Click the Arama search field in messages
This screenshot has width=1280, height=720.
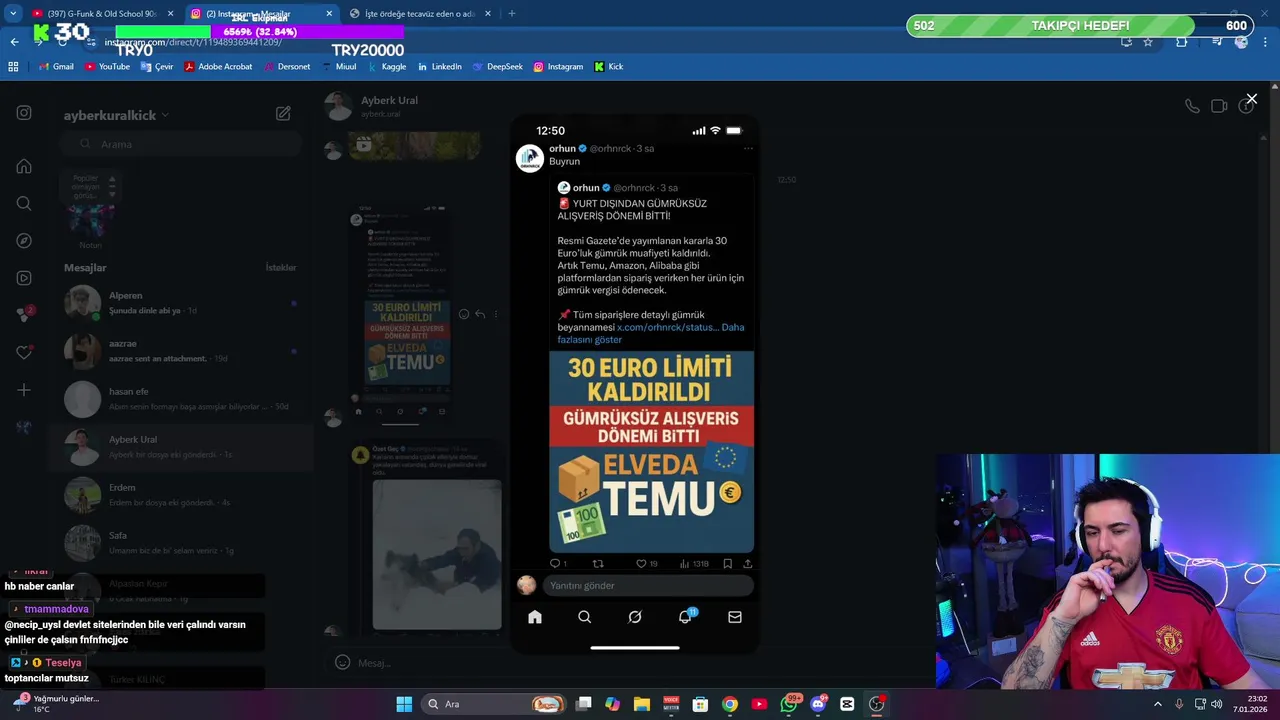click(180, 144)
